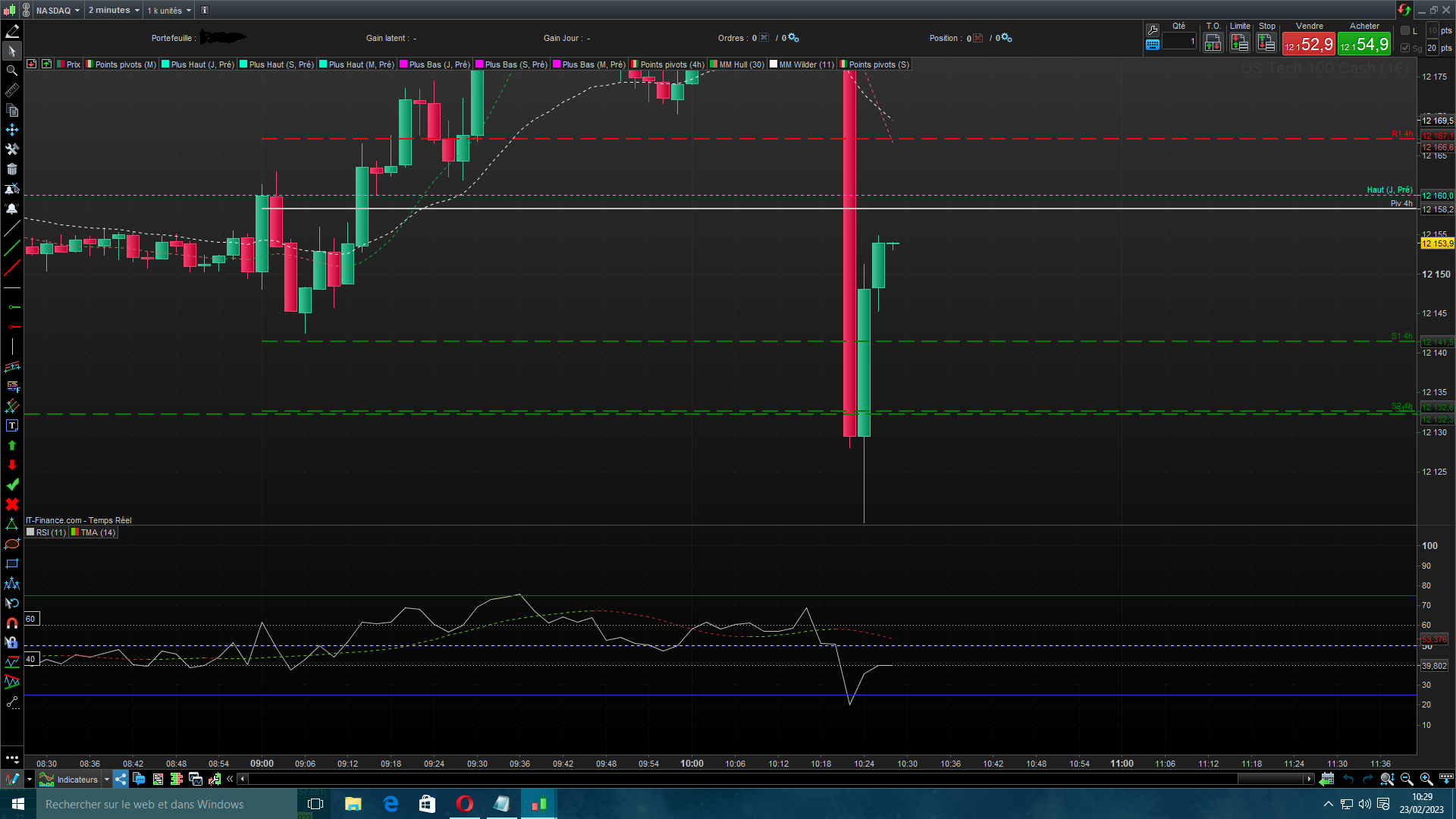The image size is (1456, 819).
Task: Toggle the Sg stop checkbox
Action: [x=1405, y=48]
